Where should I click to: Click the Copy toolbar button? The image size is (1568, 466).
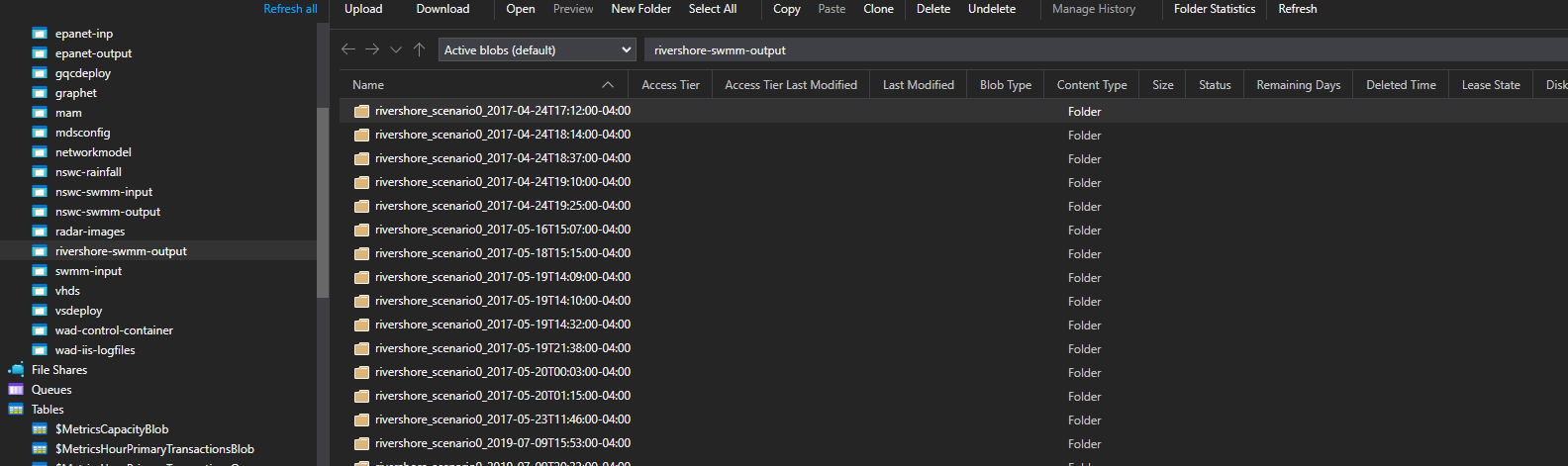(x=787, y=9)
